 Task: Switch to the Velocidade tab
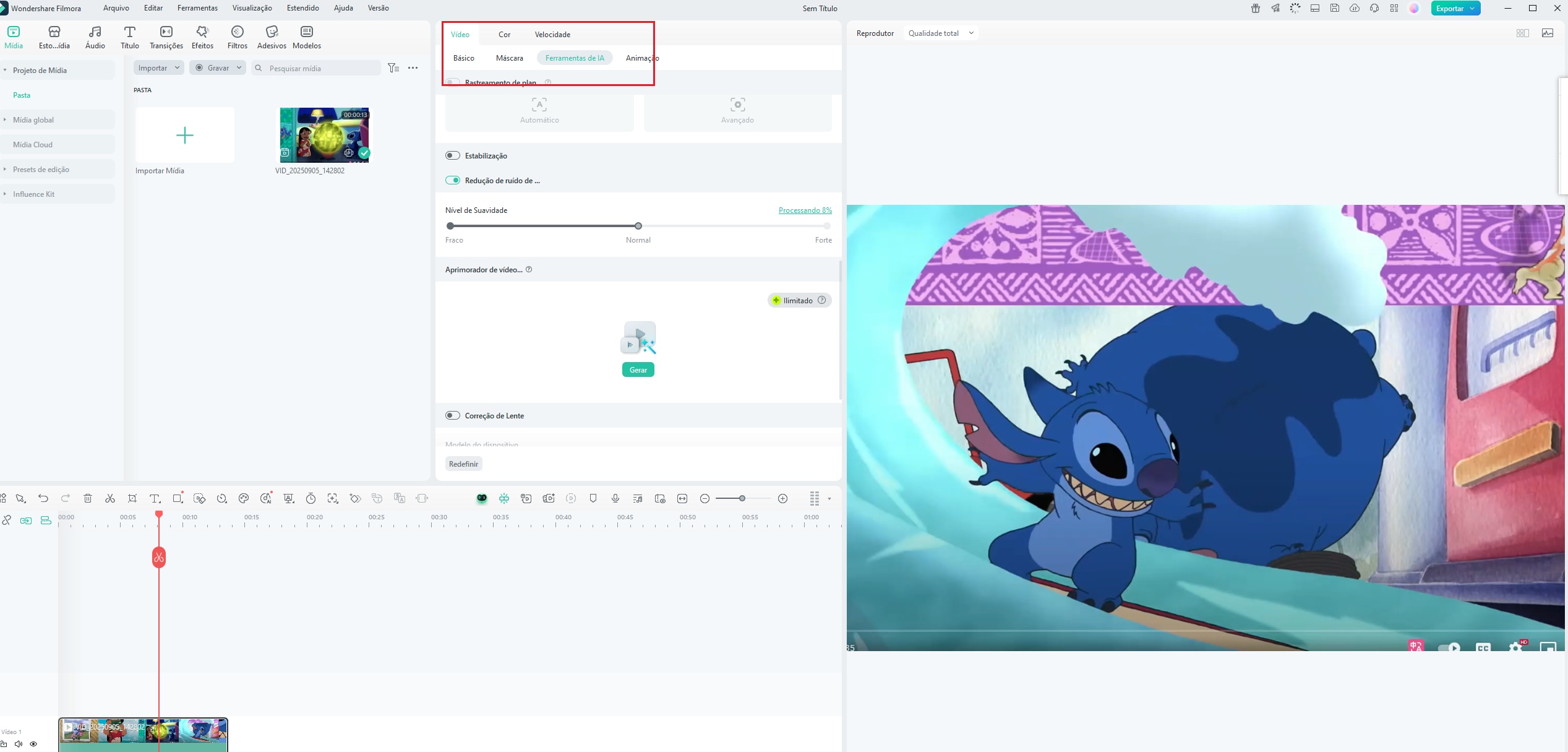pos(552,34)
